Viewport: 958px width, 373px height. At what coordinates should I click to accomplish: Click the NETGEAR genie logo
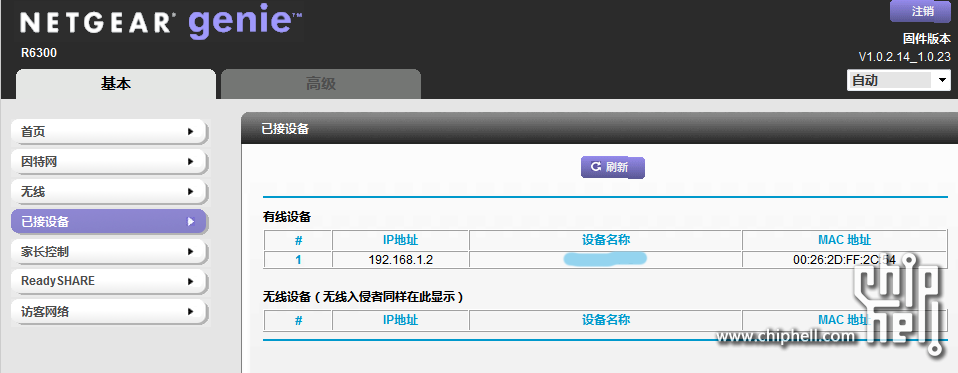(161, 23)
